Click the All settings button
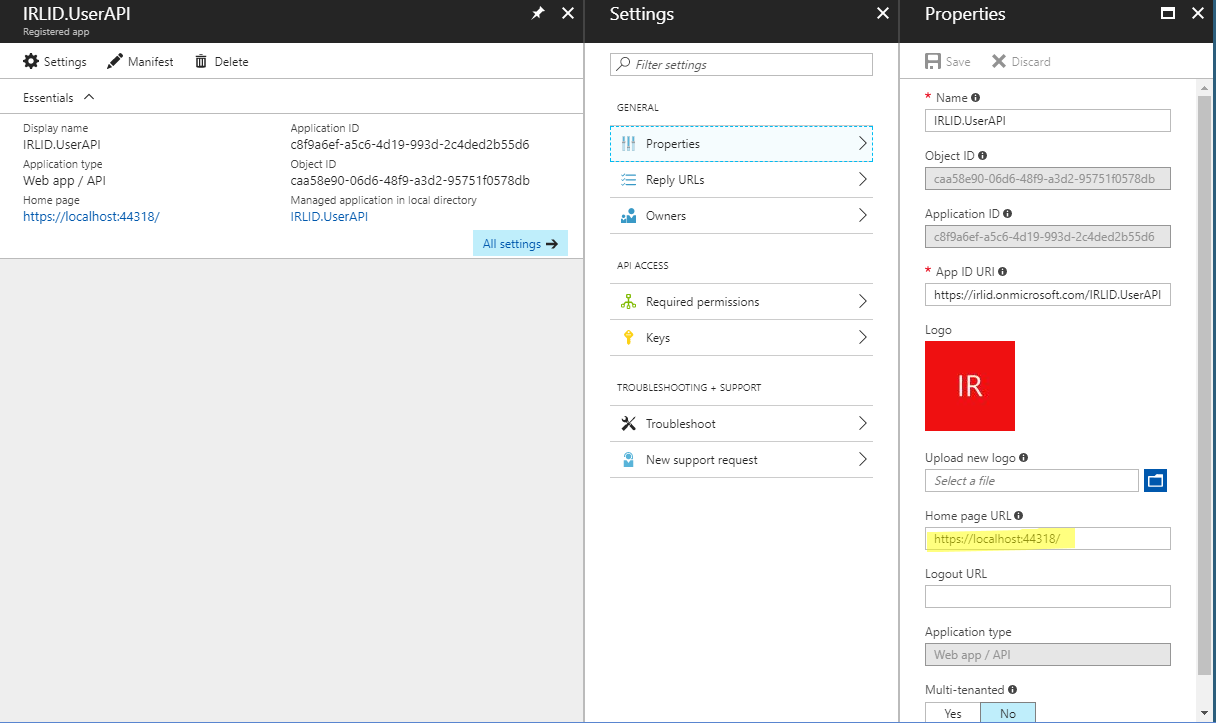1216x723 pixels. [520, 244]
